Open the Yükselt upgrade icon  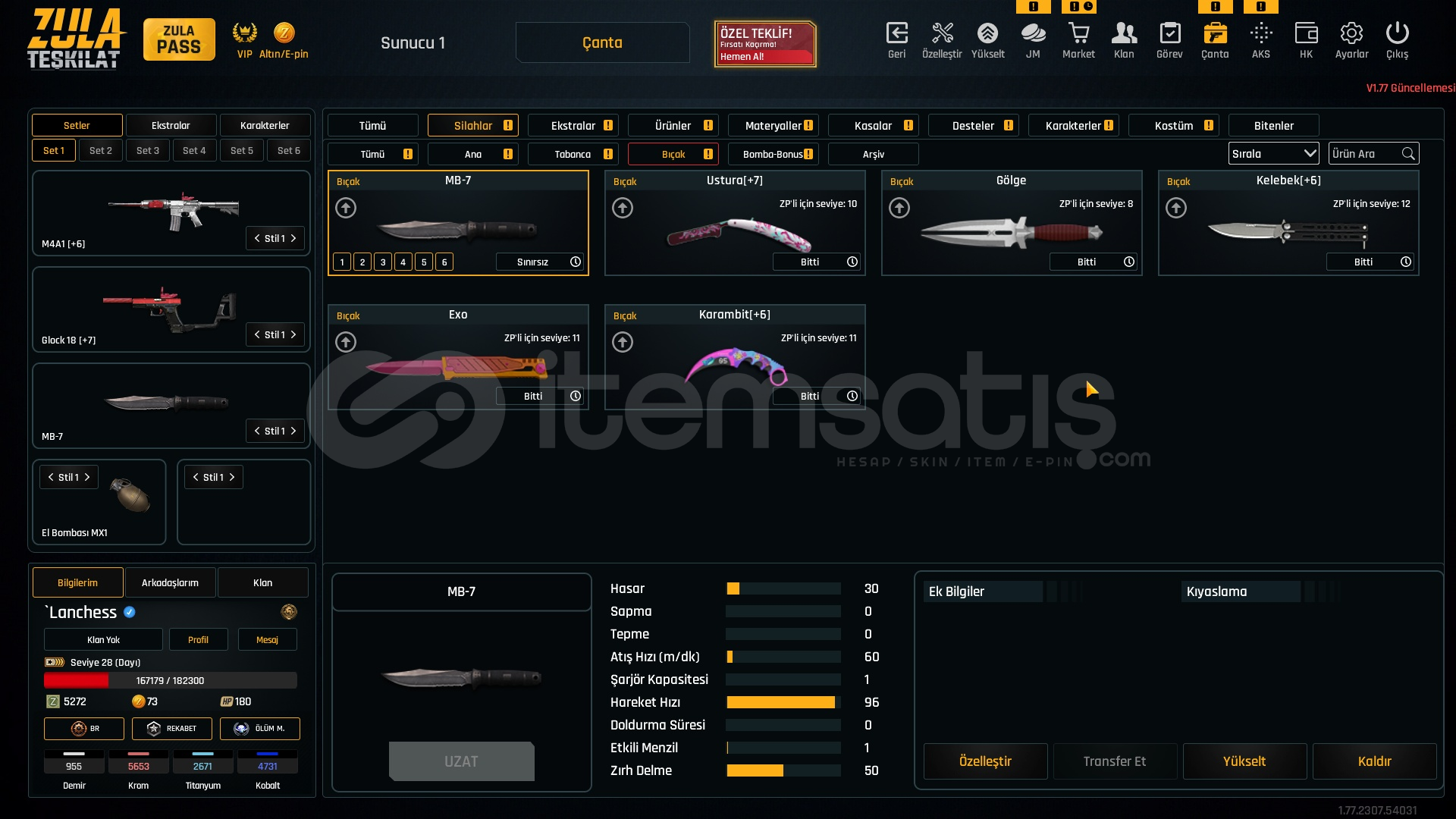[987, 33]
